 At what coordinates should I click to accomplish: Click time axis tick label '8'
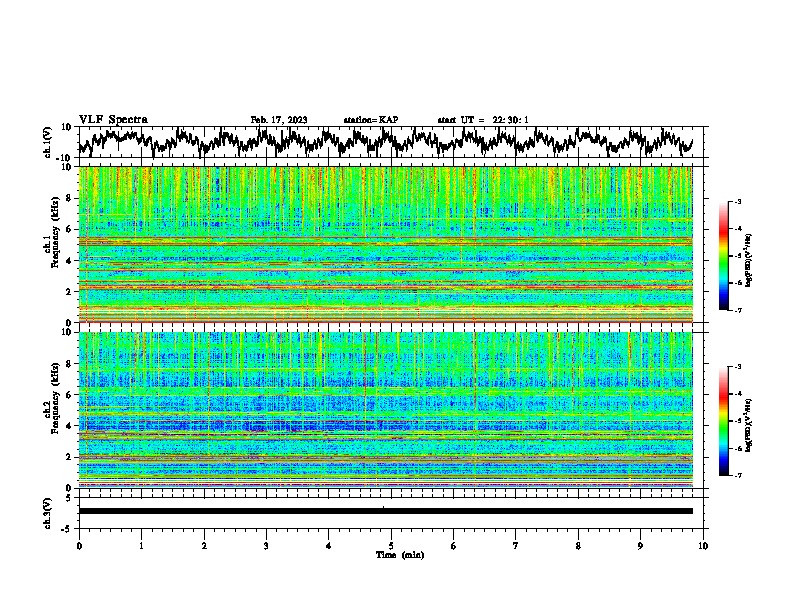[x=578, y=546]
